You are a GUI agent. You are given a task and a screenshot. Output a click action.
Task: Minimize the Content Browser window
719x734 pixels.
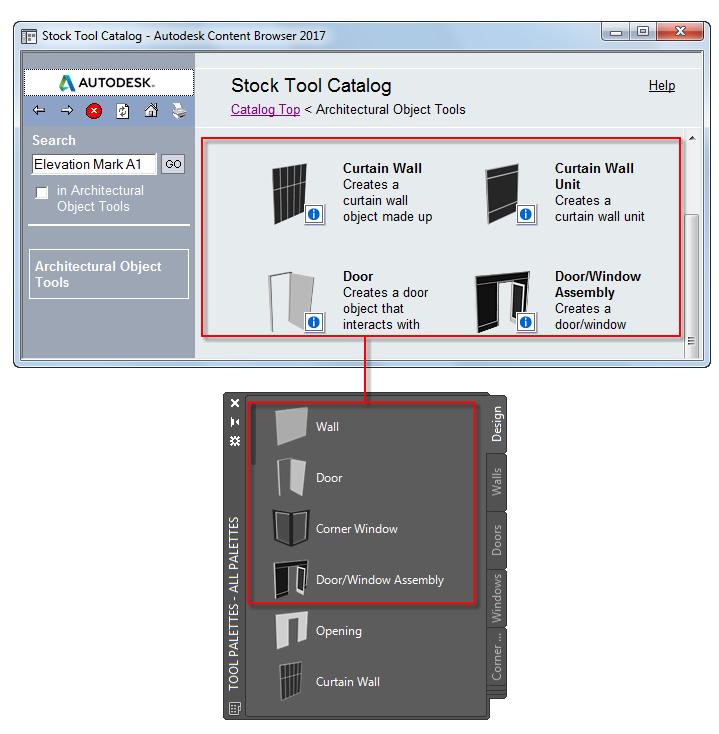tap(616, 32)
